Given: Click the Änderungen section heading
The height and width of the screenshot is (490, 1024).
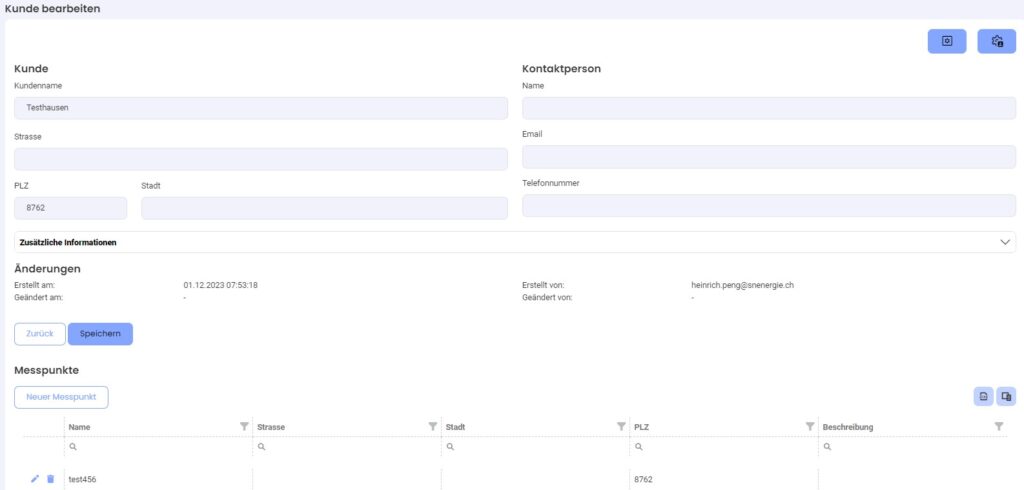Looking at the screenshot, I should coord(47,269).
